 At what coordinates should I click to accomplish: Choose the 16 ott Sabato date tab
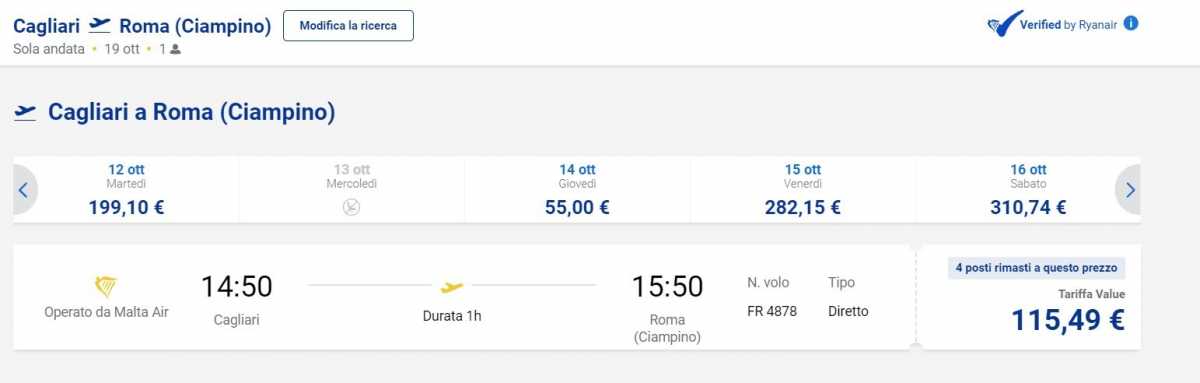[x=1028, y=189]
